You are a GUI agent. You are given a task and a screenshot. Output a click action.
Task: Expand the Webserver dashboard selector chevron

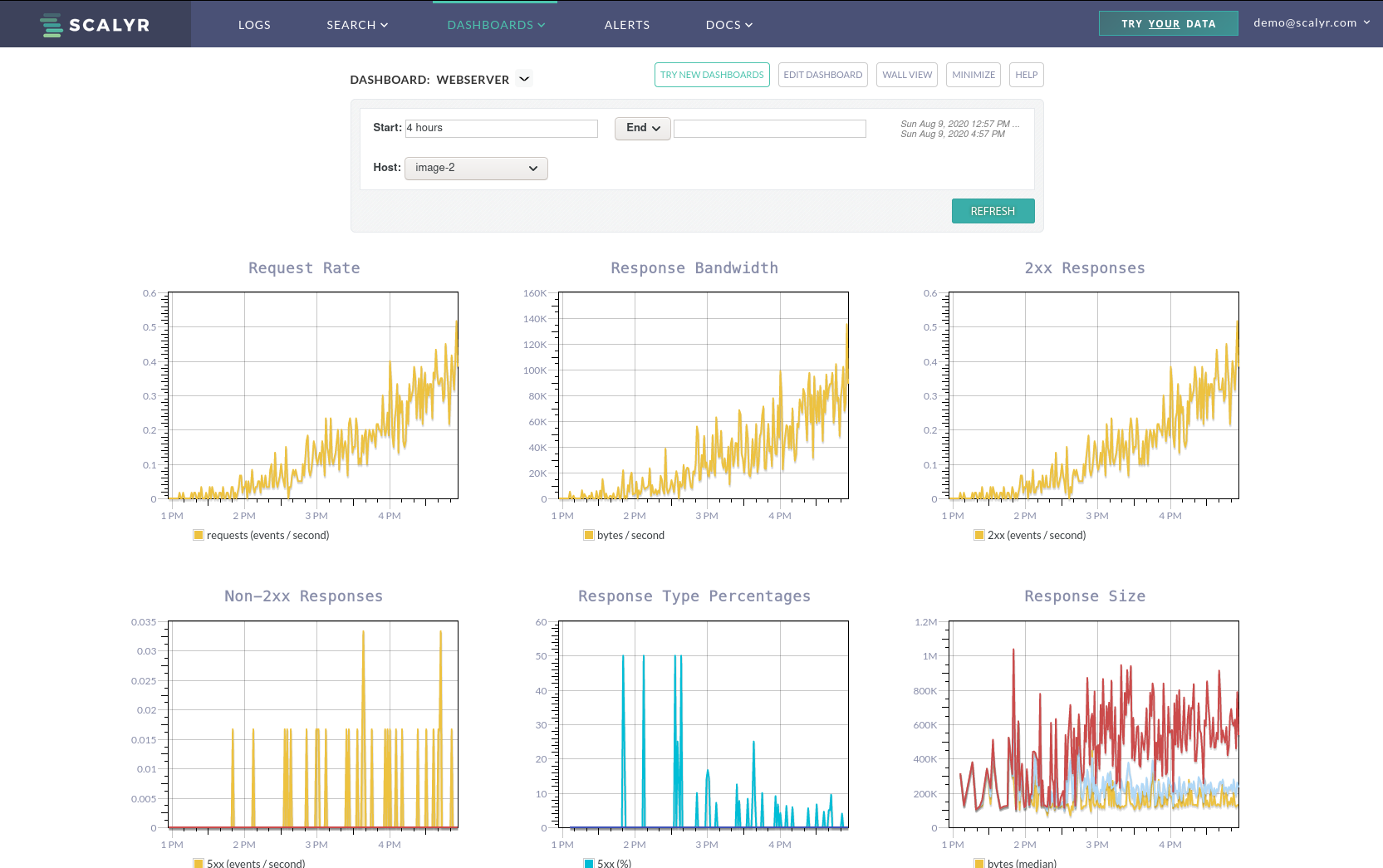coord(524,79)
